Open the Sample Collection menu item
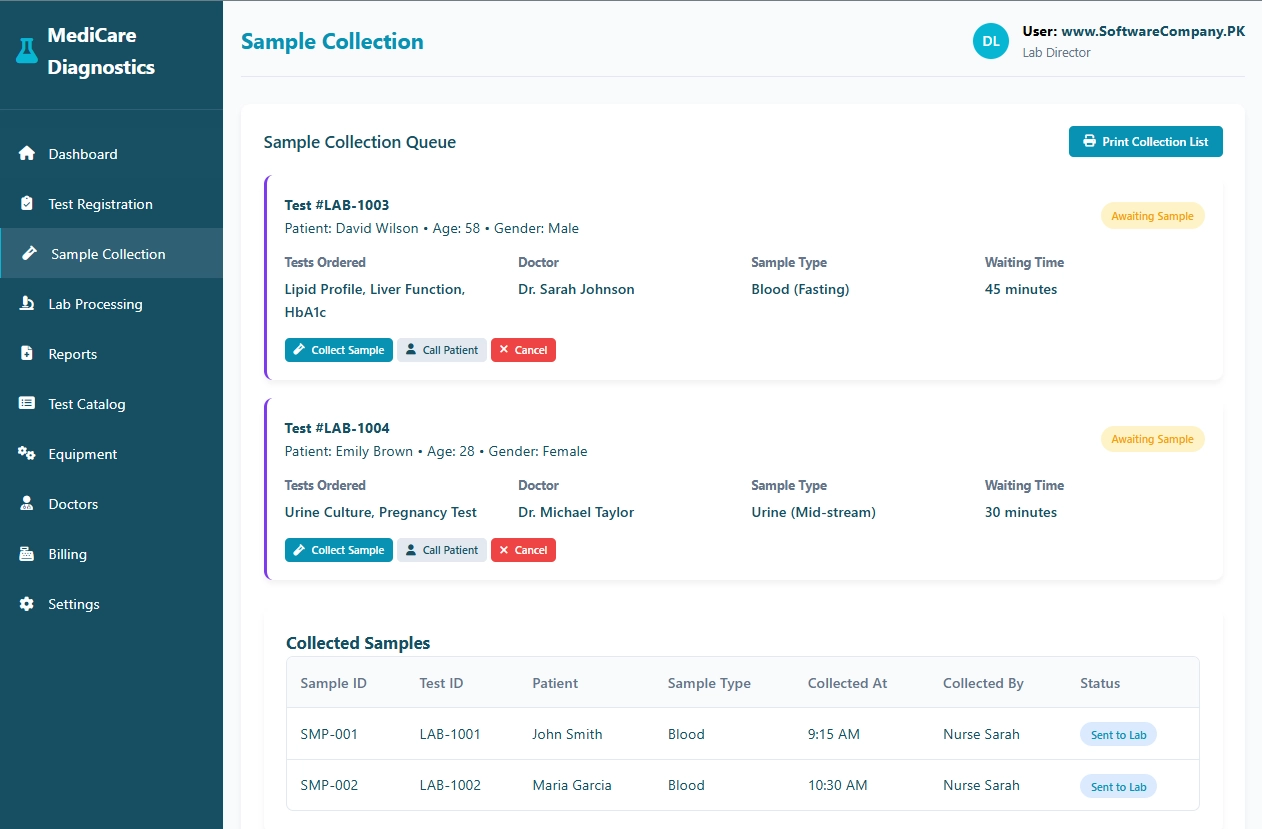 (x=108, y=254)
